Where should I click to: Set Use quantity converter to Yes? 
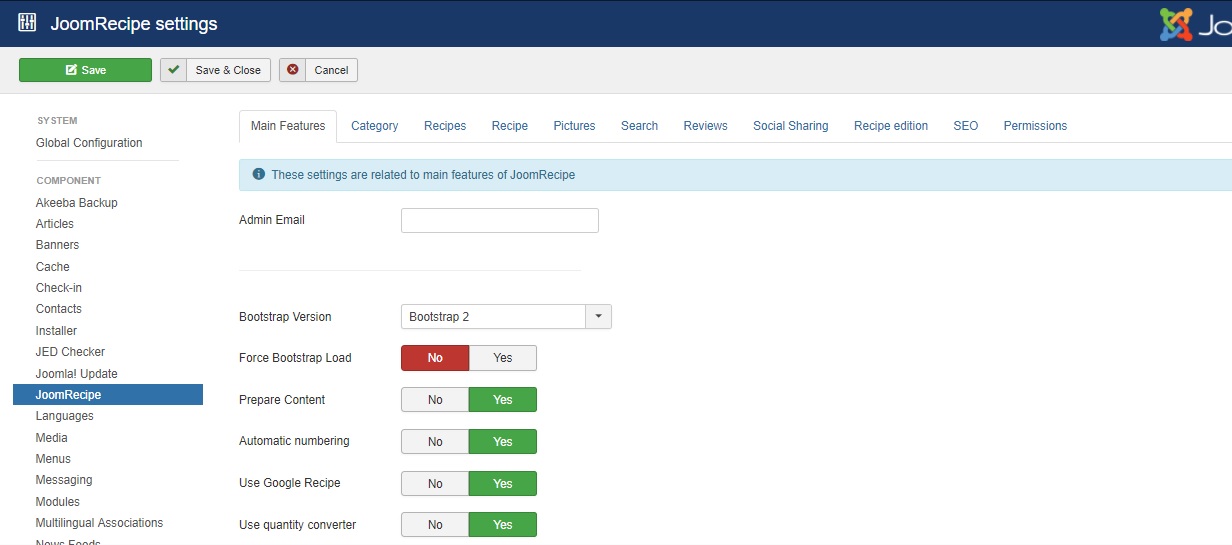(x=503, y=525)
